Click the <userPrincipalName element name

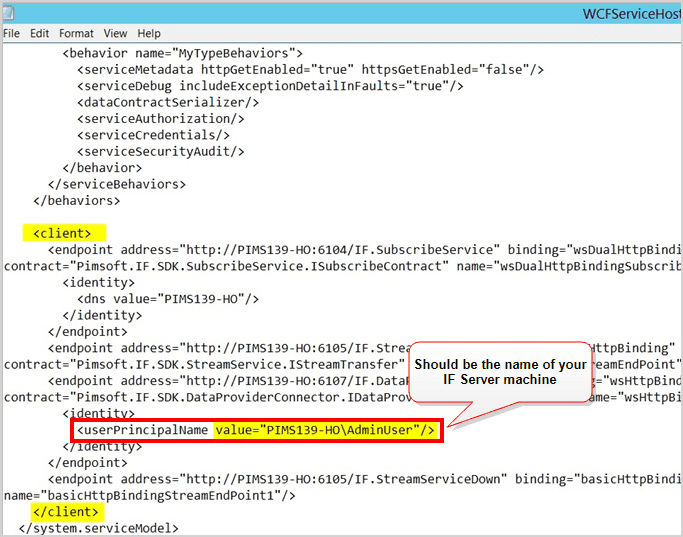click(x=142, y=430)
